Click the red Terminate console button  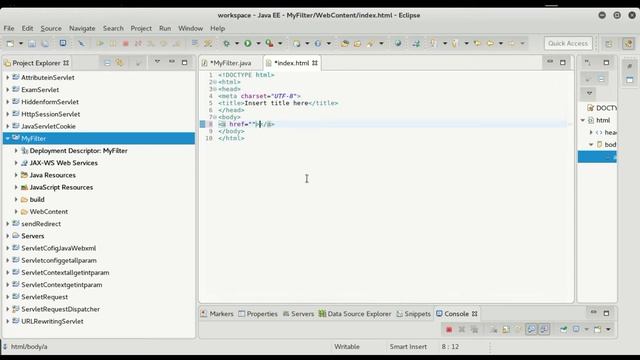[449, 329]
